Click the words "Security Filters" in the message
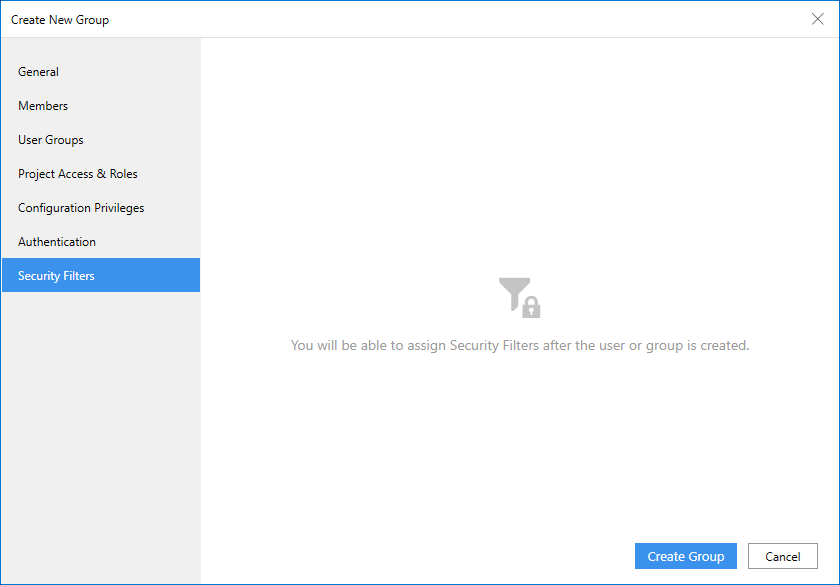840x585 pixels. (x=495, y=346)
